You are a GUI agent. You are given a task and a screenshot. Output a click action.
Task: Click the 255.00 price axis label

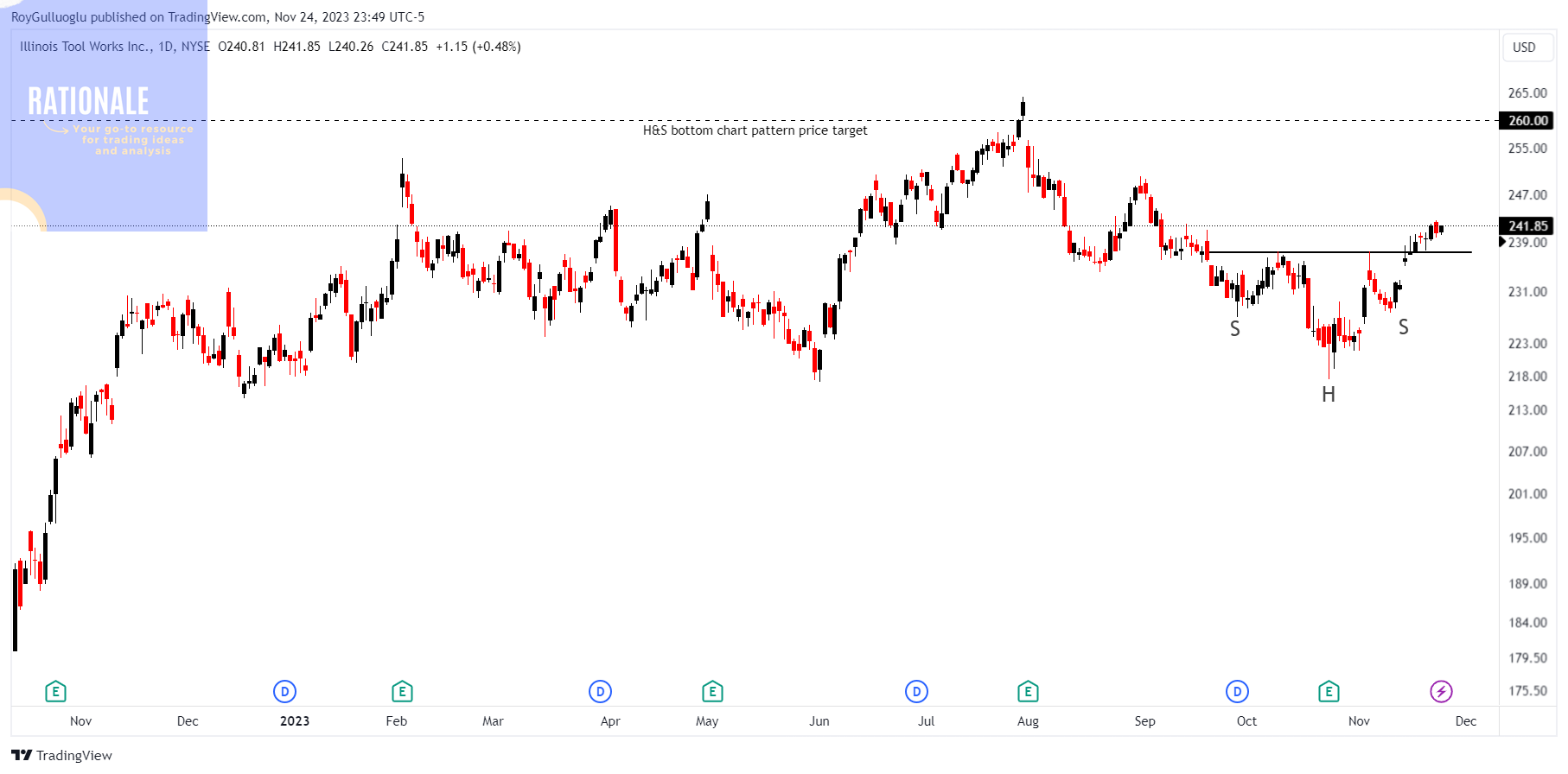(1527, 149)
